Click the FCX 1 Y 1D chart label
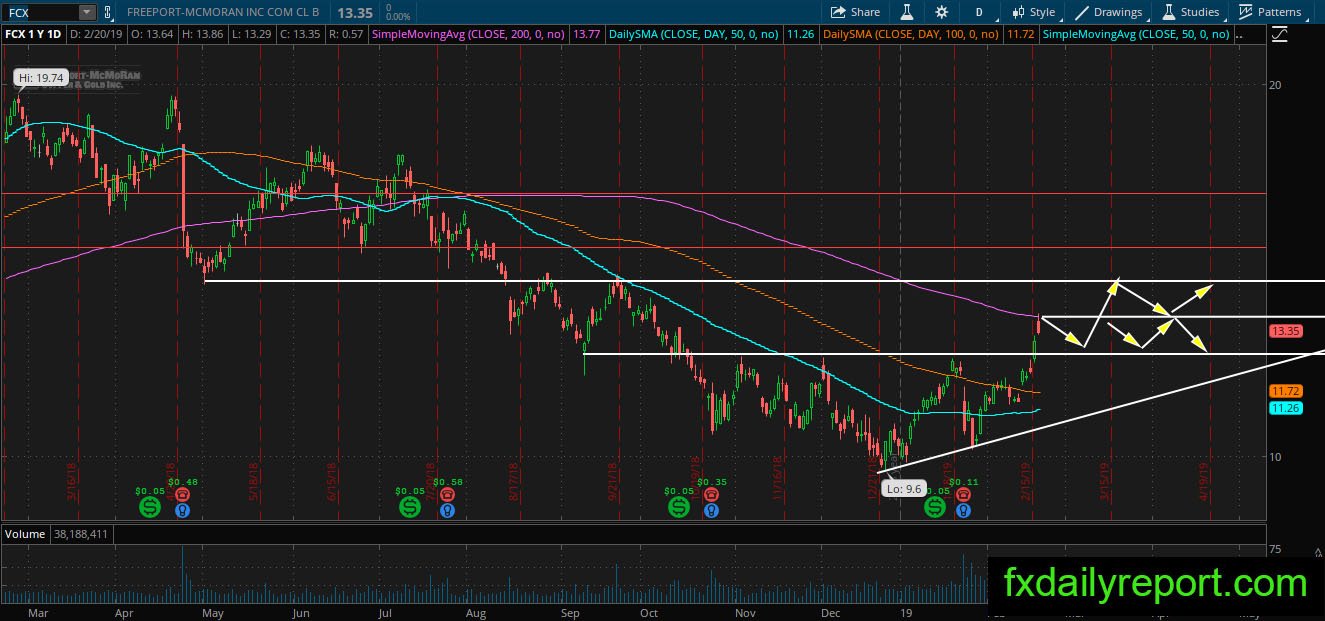This screenshot has width=1325, height=621. point(35,34)
